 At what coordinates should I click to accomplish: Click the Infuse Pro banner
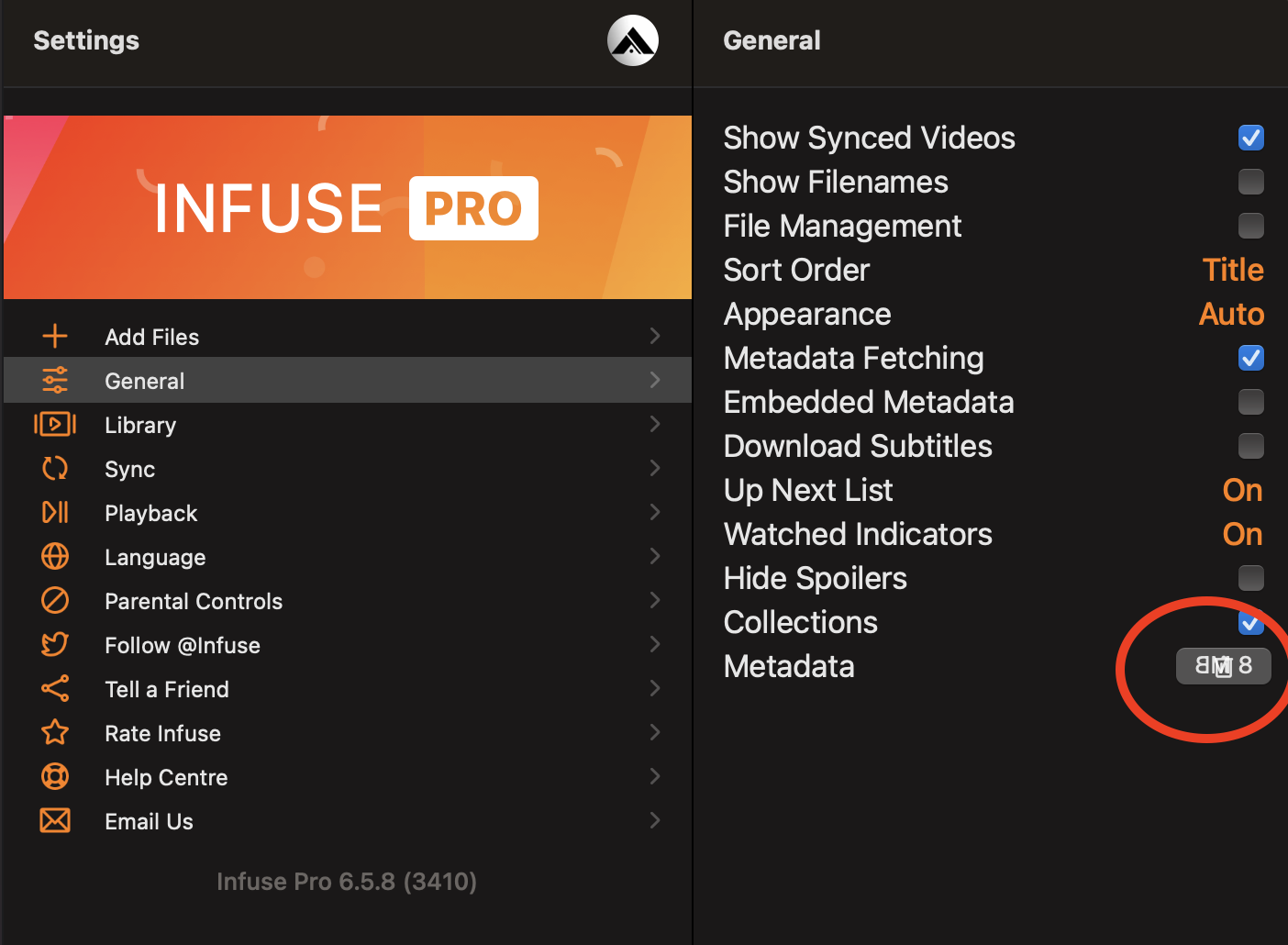click(348, 207)
